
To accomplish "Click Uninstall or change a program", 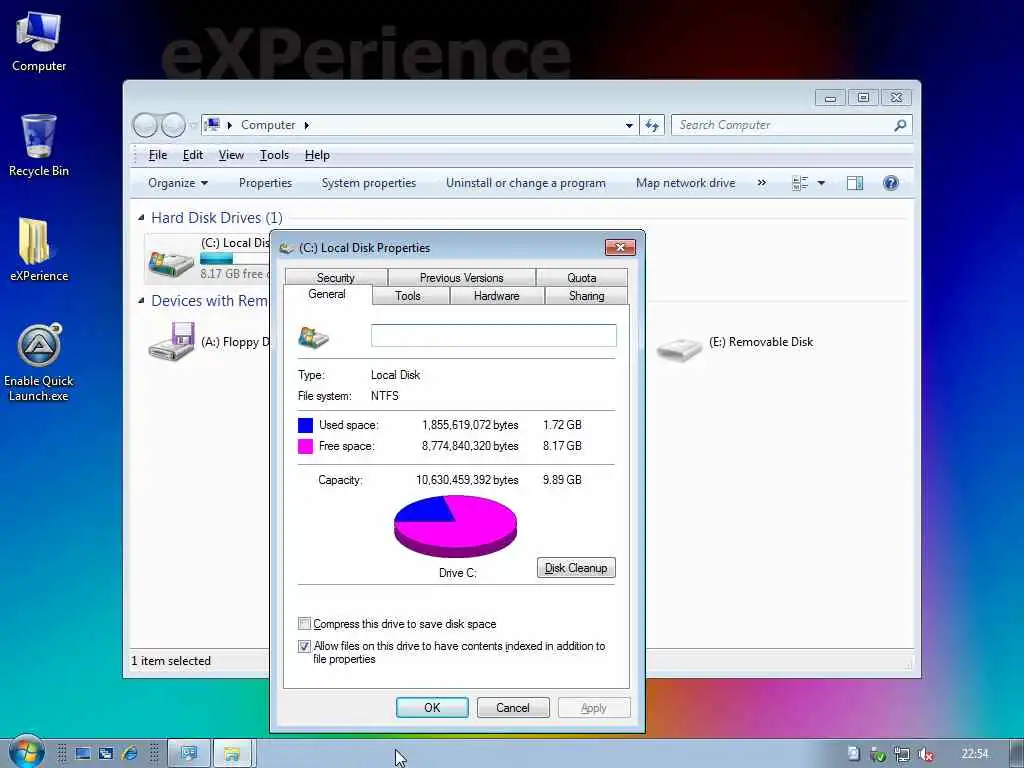I will [526, 183].
